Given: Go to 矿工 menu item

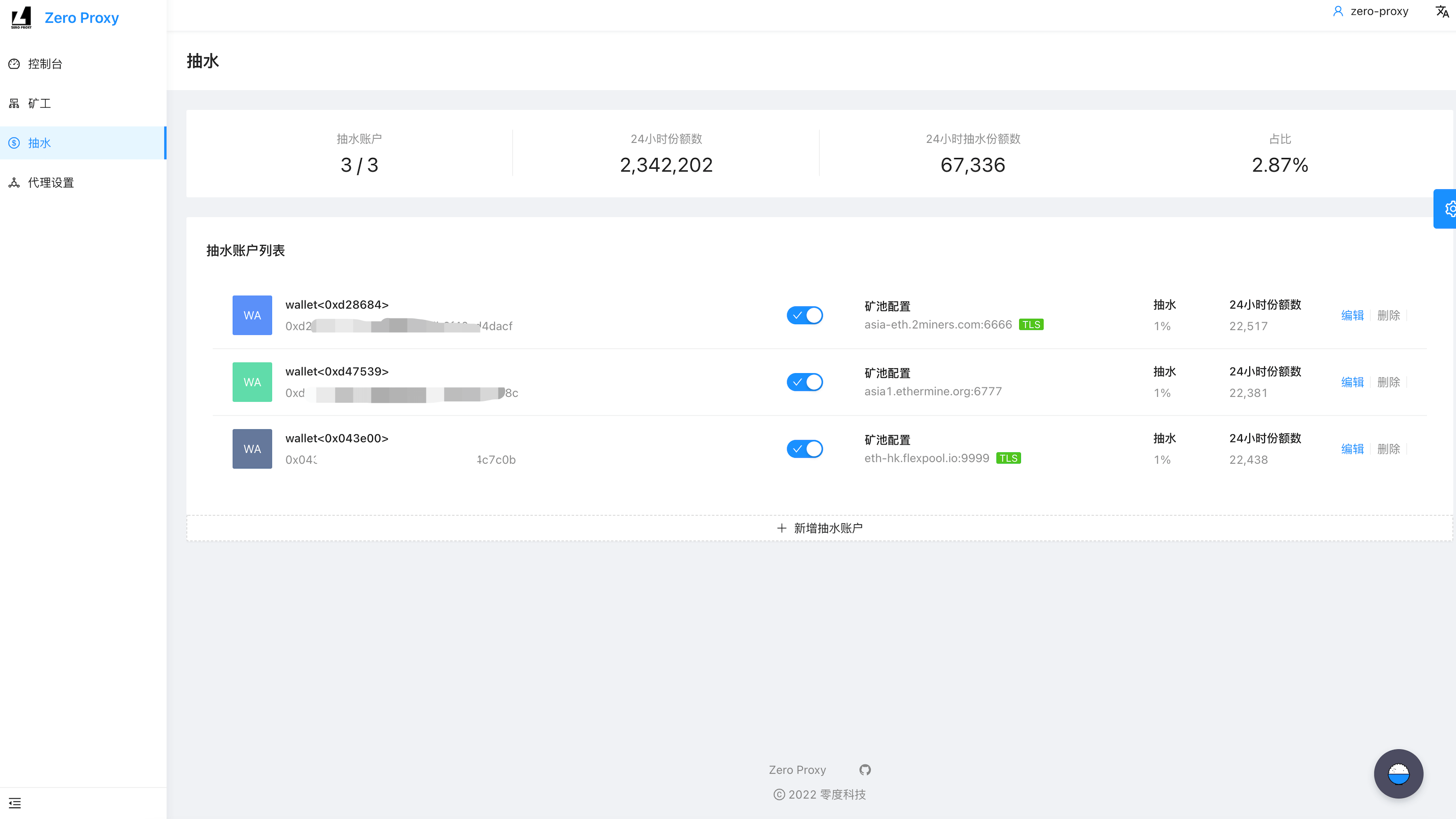Looking at the screenshot, I should [40, 104].
